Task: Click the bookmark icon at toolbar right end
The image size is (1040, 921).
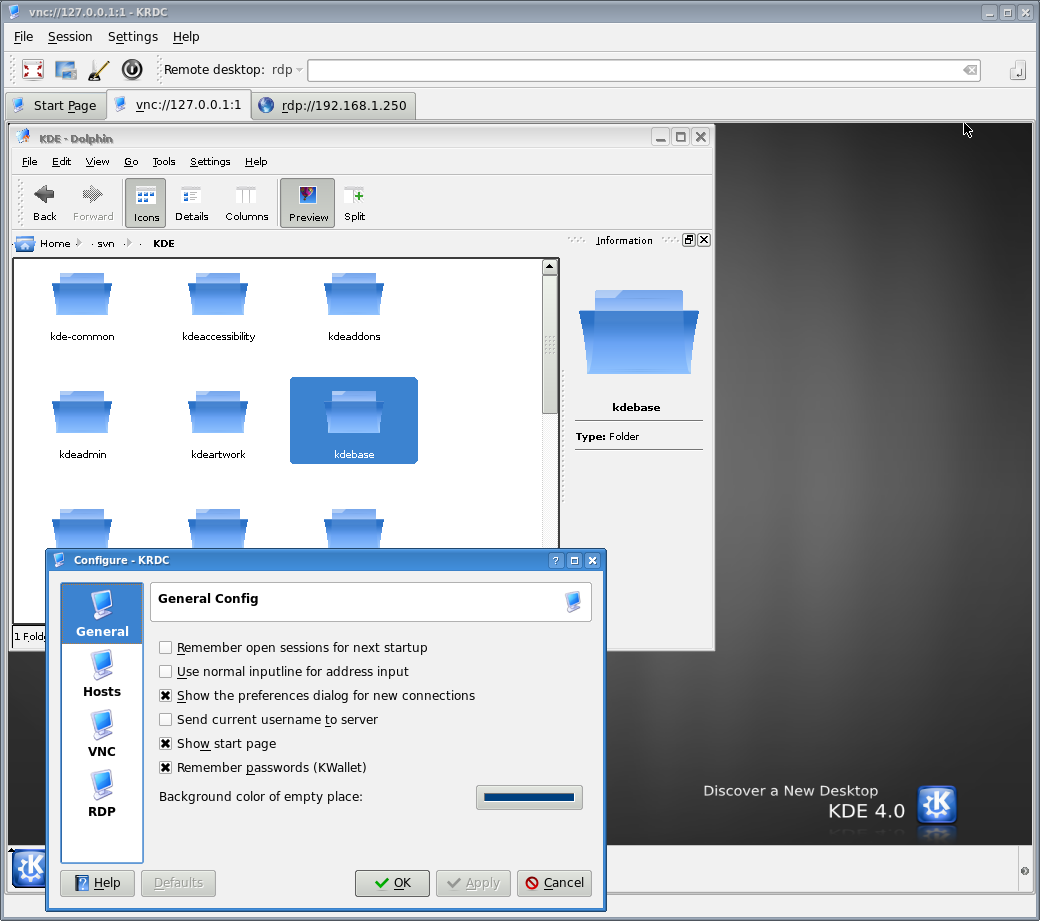Action: click(1017, 70)
